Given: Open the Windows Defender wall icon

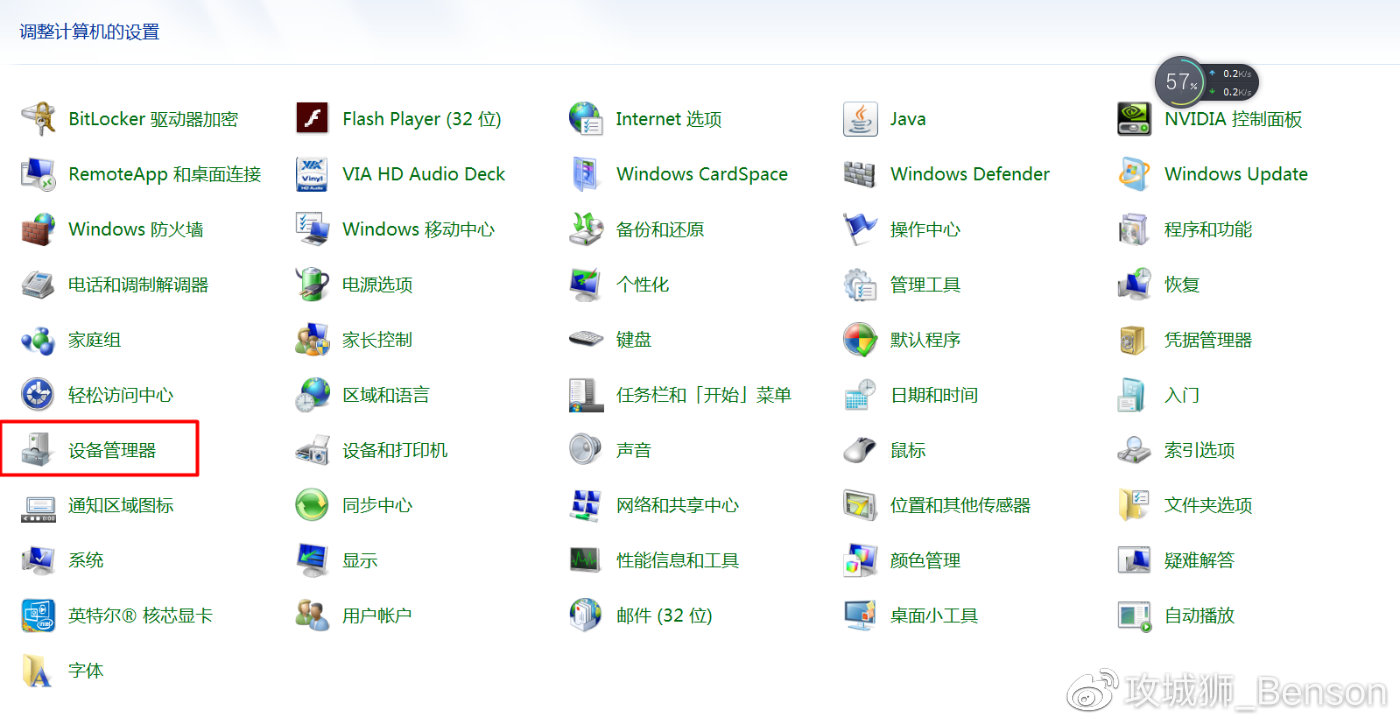Looking at the screenshot, I should [860, 174].
